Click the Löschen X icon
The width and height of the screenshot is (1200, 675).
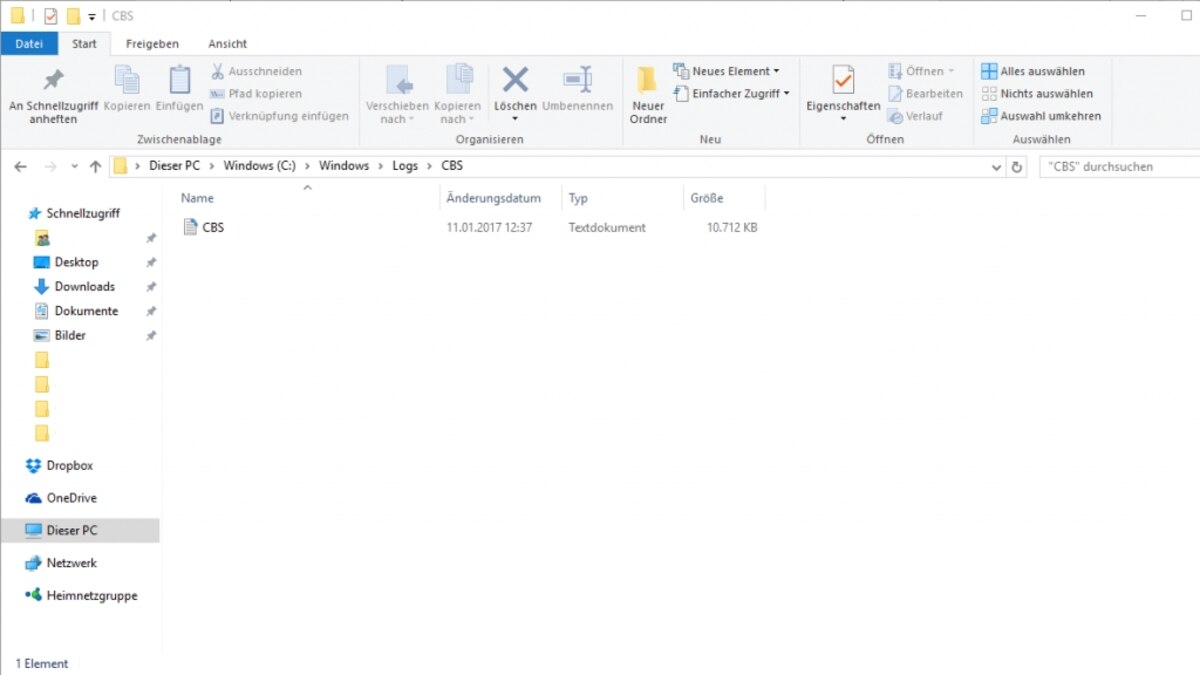coord(515,80)
